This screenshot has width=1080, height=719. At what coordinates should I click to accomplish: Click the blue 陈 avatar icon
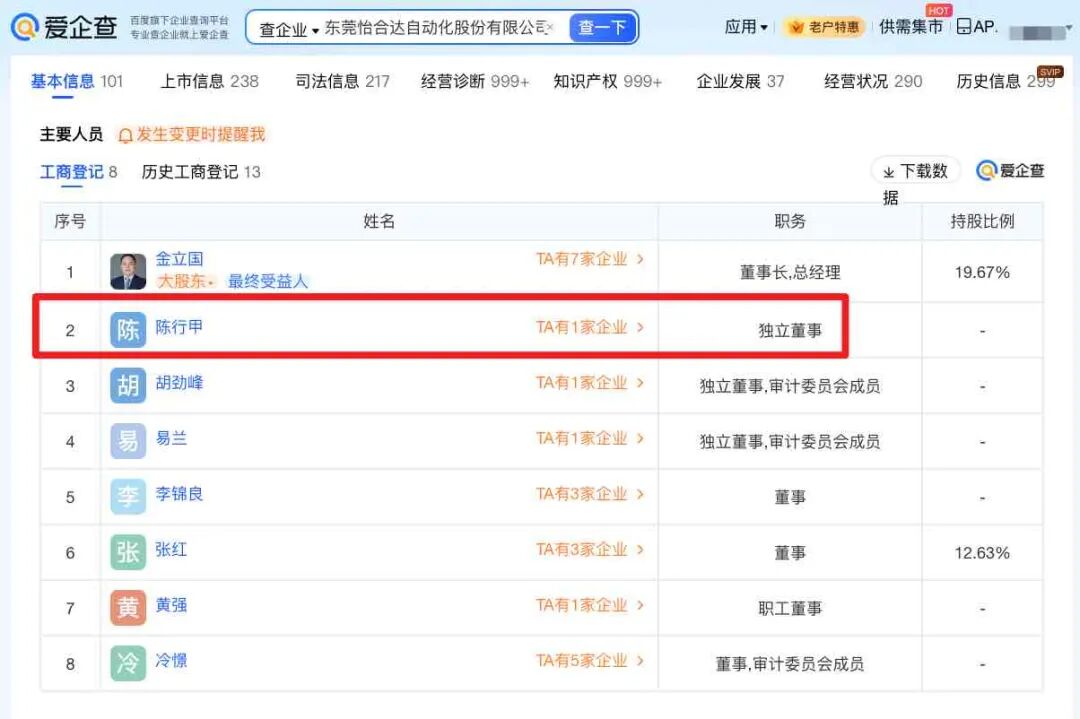(128, 330)
